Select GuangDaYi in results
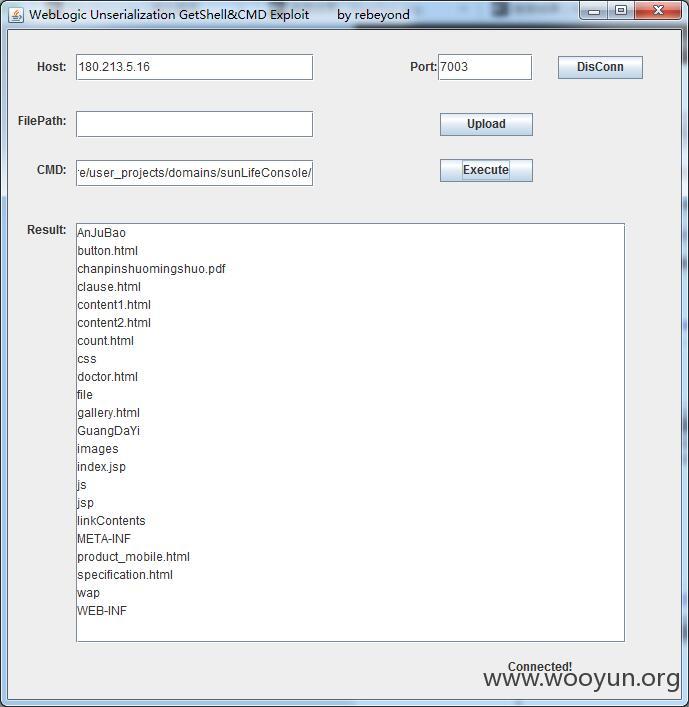The image size is (689, 707). click(x=108, y=431)
